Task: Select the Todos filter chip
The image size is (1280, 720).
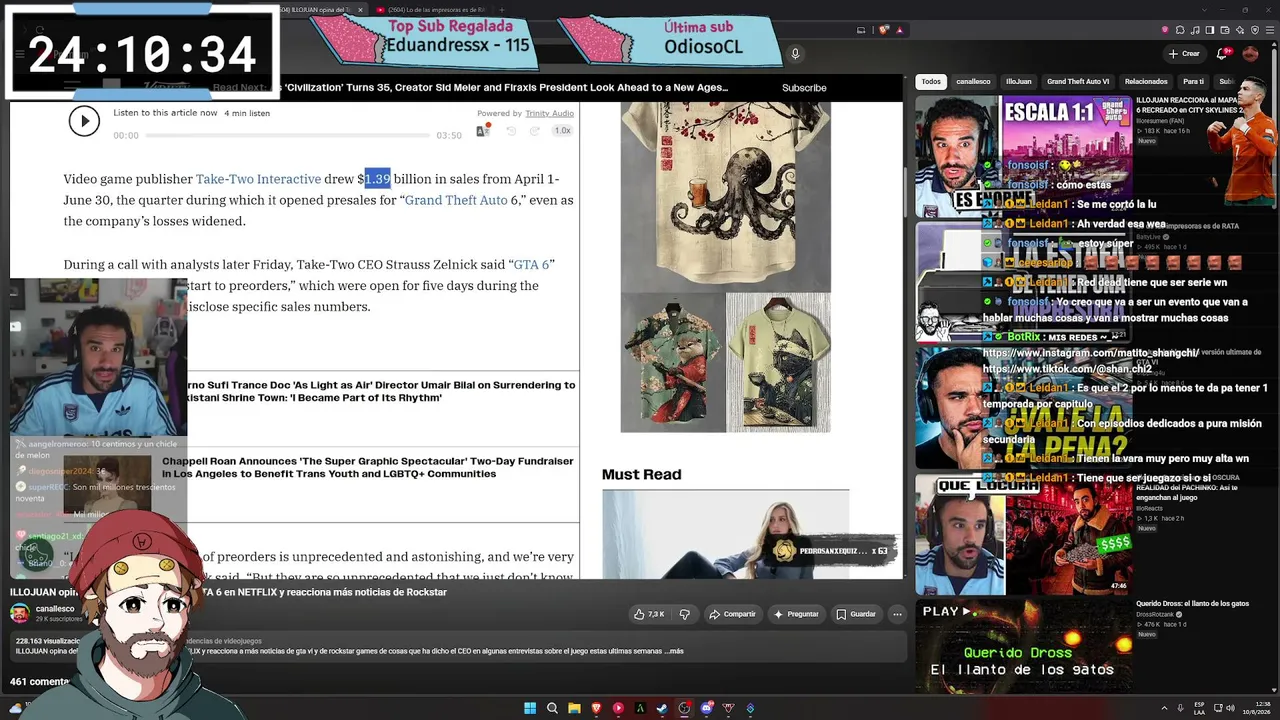Action: pos(931,81)
